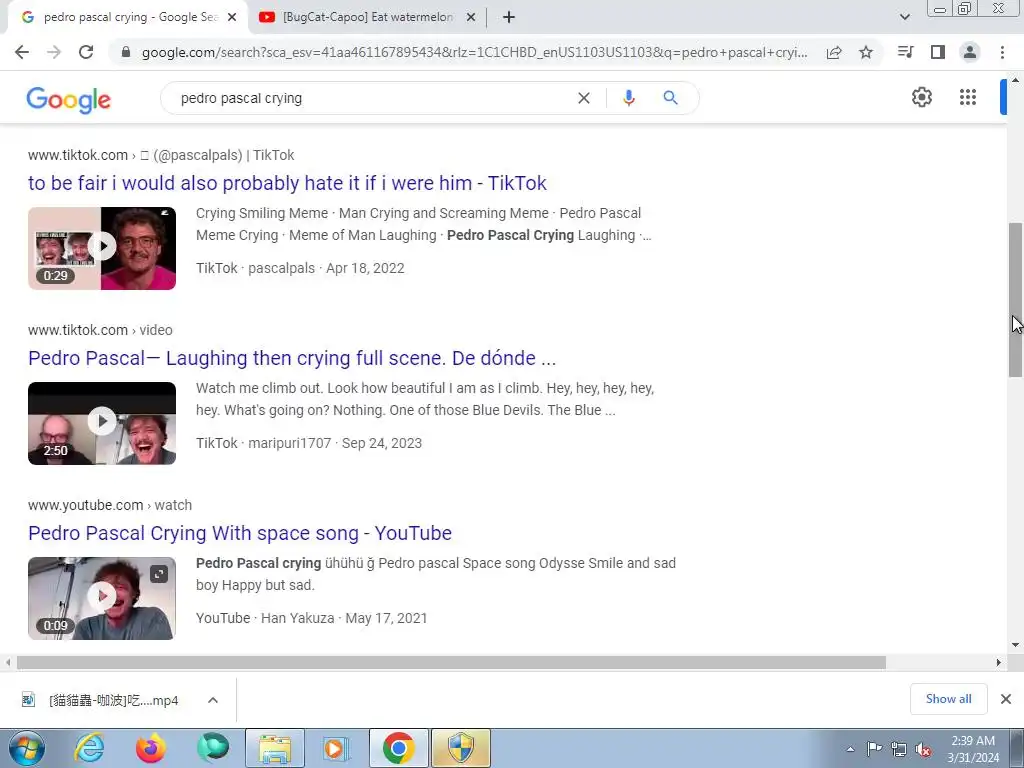Open the security shield taskbar app
The height and width of the screenshot is (768, 1024).
(x=461, y=748)
